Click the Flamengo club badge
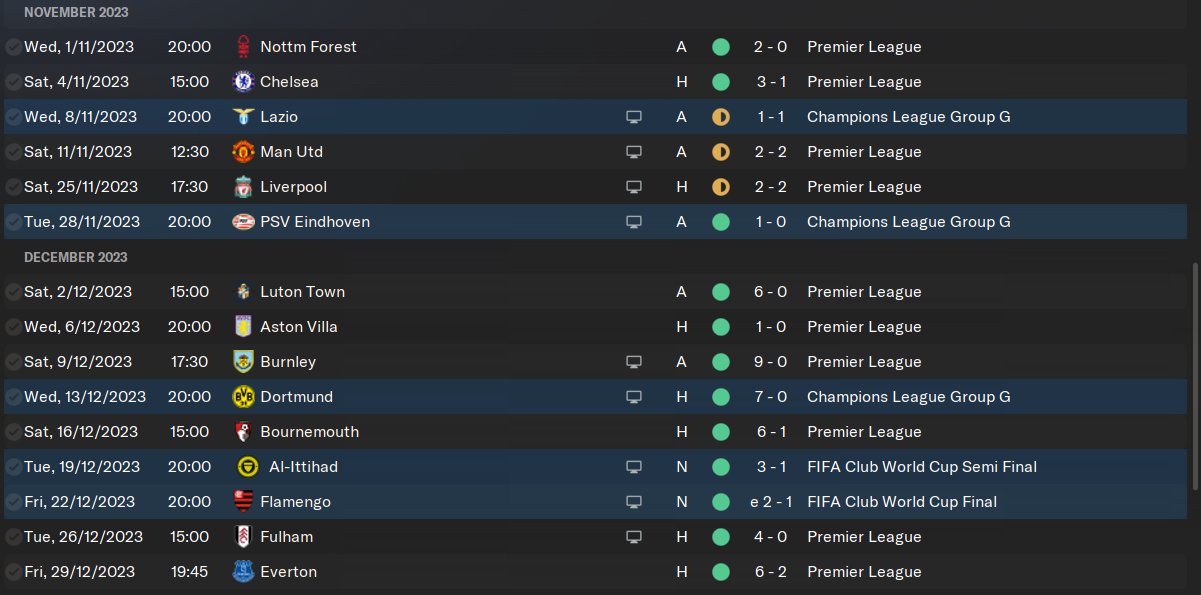This screenshot has width=1201, height=595. (242, 502)
